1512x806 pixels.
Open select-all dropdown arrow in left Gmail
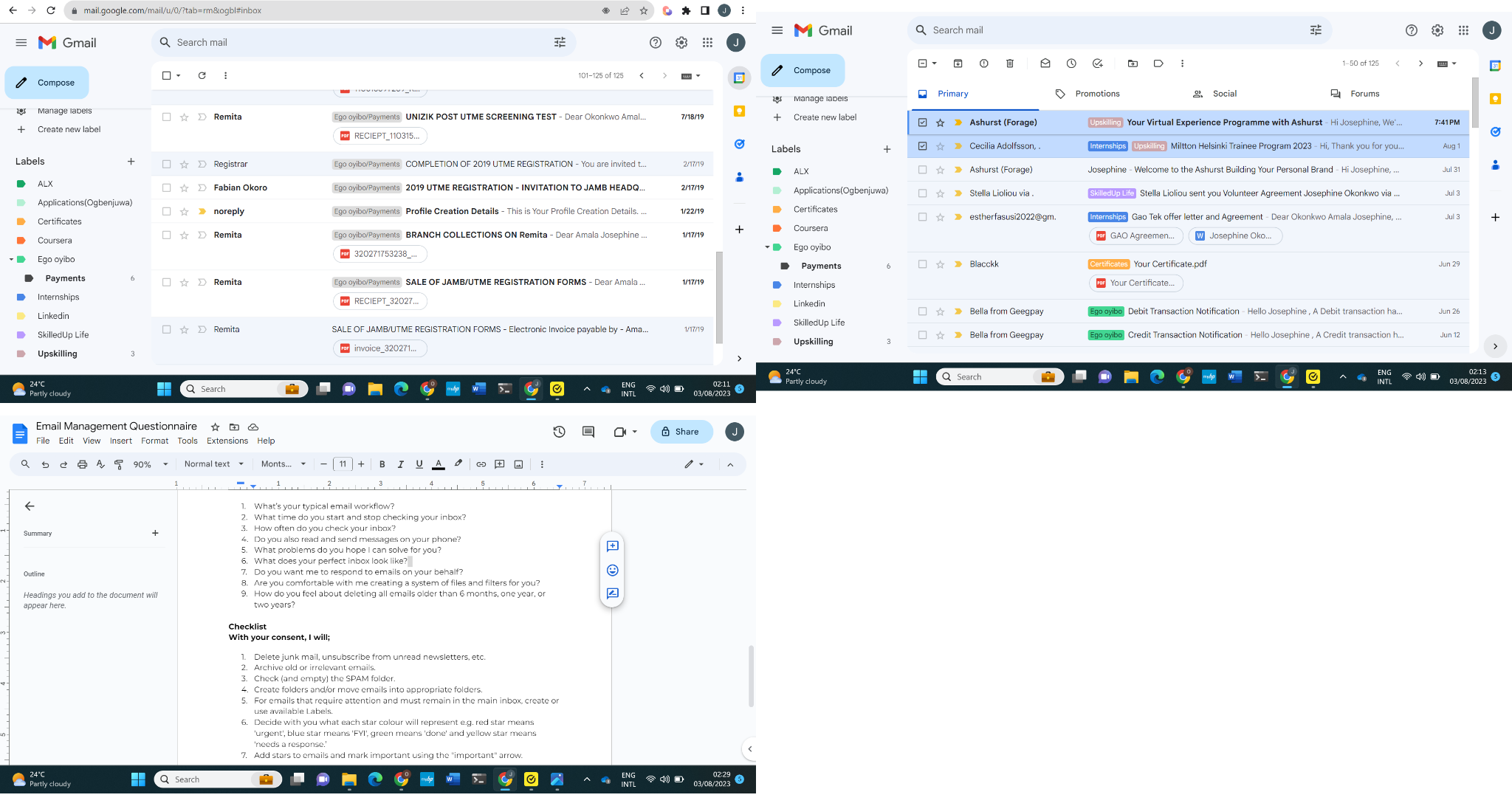tap(178, 75)
